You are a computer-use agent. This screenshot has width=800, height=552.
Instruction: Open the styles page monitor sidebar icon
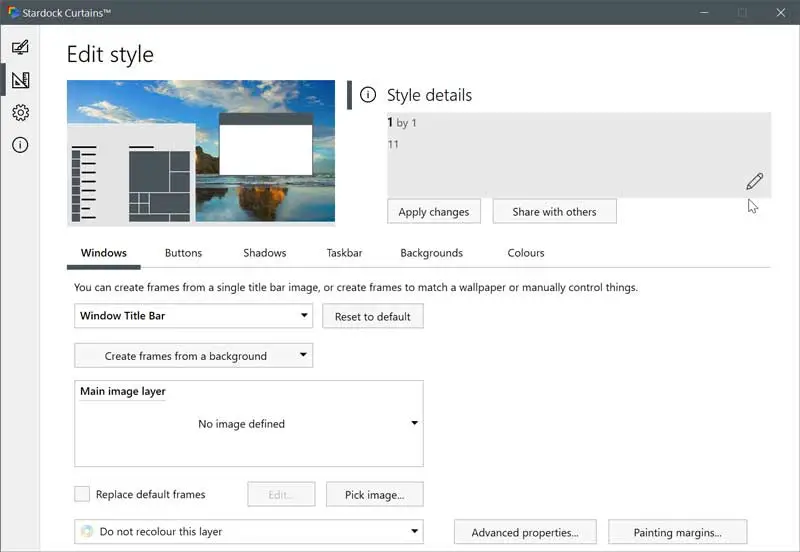coord(20,47)
